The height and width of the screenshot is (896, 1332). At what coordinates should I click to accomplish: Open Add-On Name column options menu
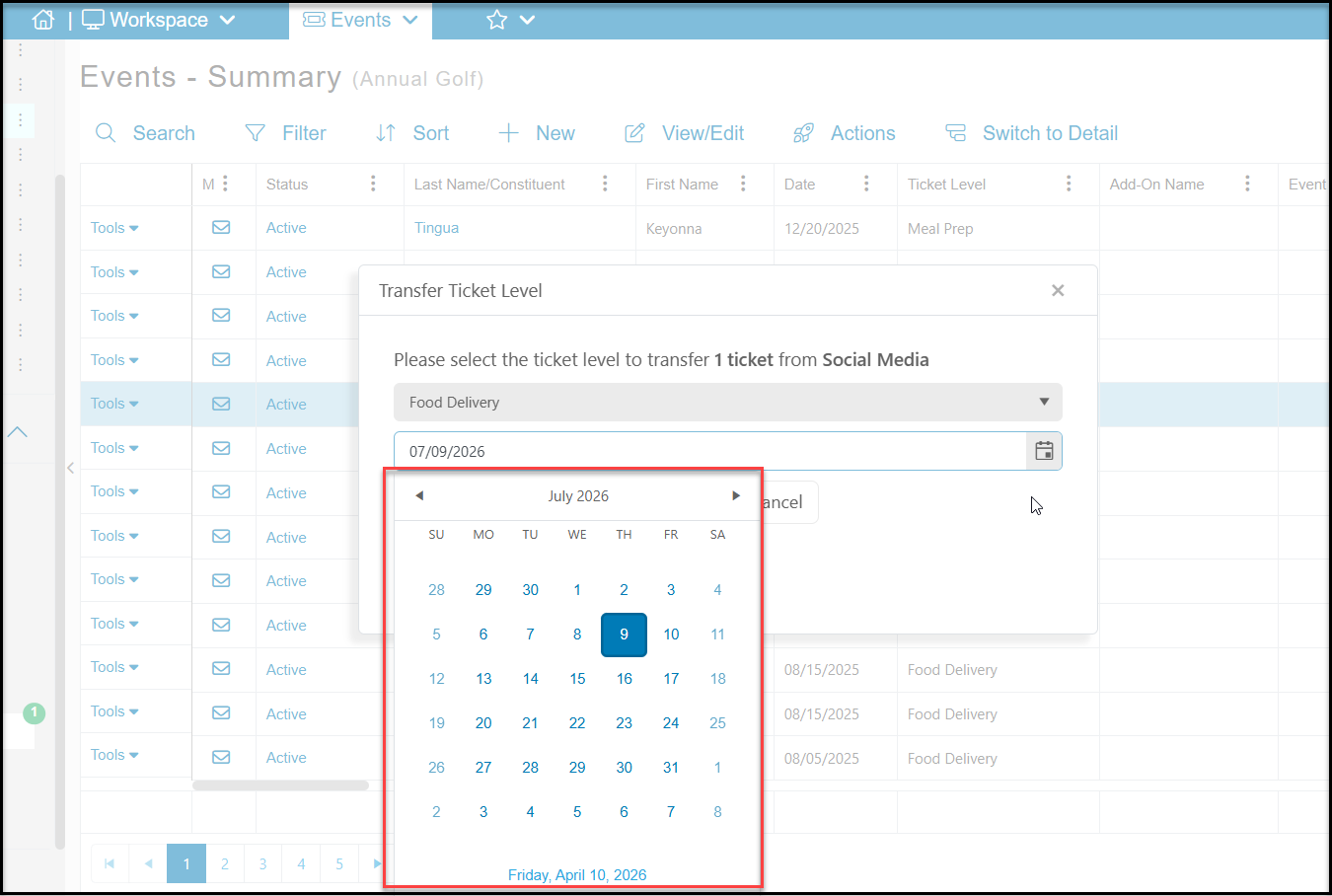tap(1247, 184)
